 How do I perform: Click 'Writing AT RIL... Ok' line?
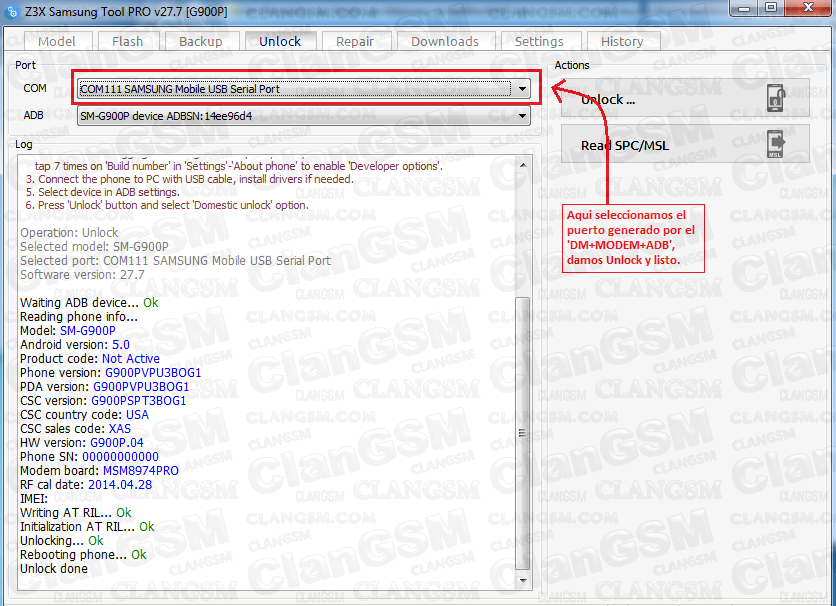(x=76, y=512)
